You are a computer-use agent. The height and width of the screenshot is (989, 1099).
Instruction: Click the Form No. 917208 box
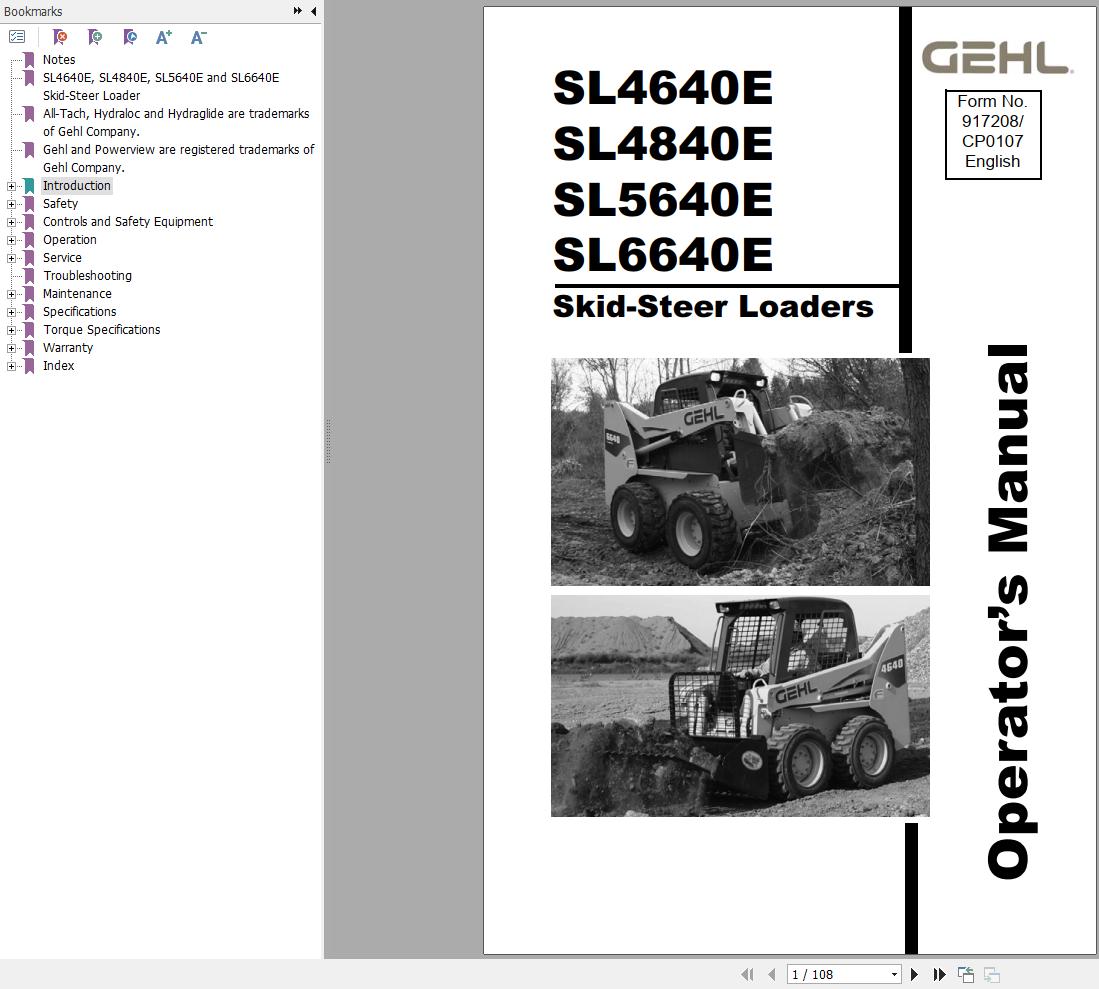(992, 134)
